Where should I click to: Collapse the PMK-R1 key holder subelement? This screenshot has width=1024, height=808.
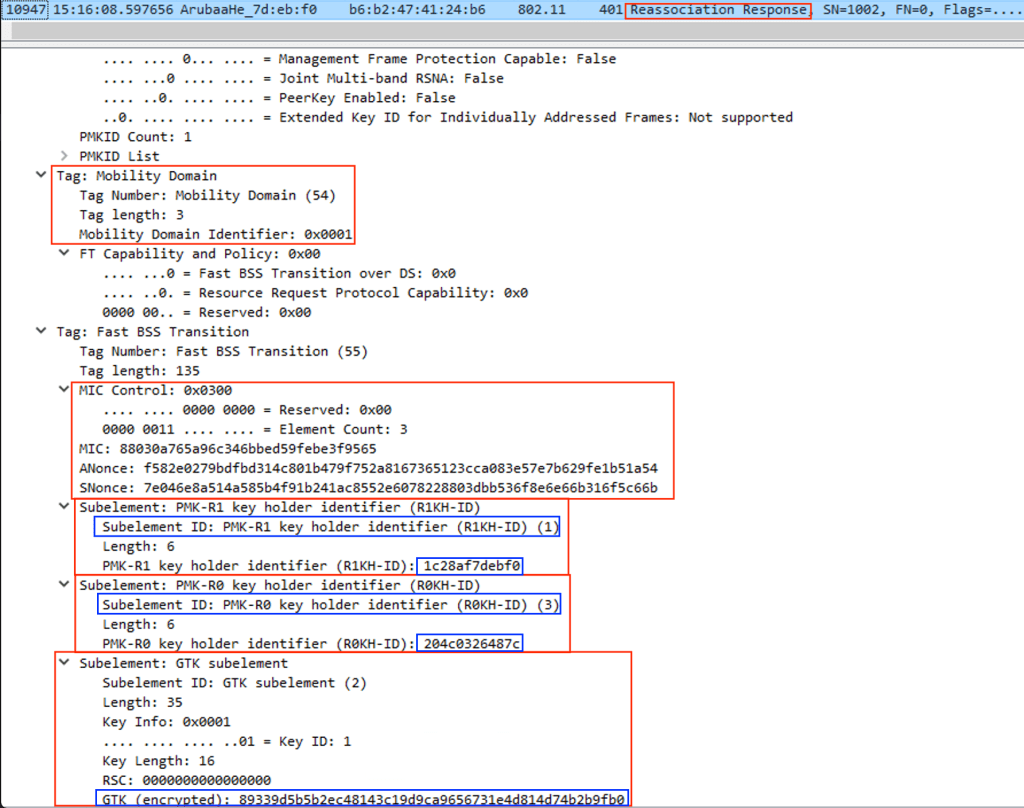65,507
